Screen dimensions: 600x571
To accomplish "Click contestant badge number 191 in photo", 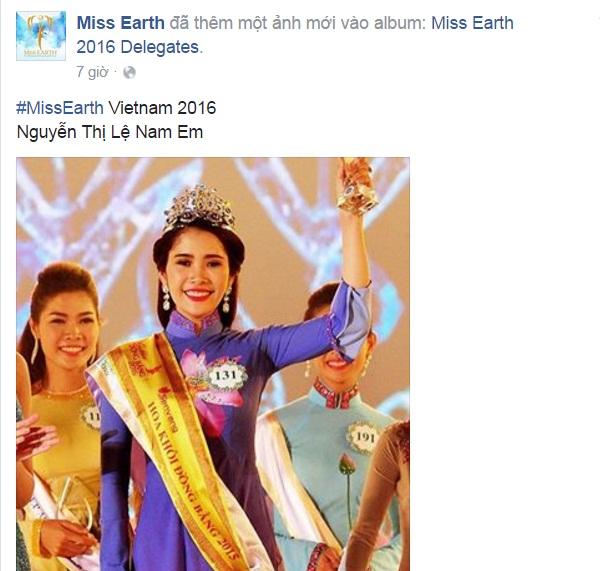I will [x=365, y=437].
